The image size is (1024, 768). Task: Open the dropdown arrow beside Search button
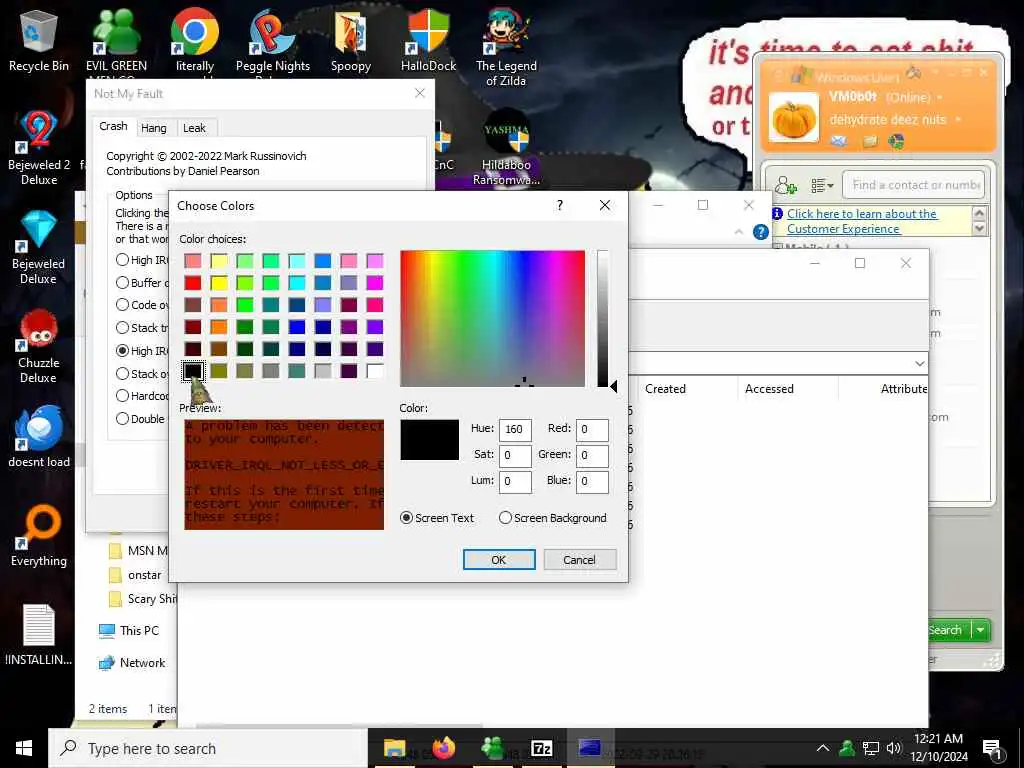pyautogui.click(x=980, y=630)
